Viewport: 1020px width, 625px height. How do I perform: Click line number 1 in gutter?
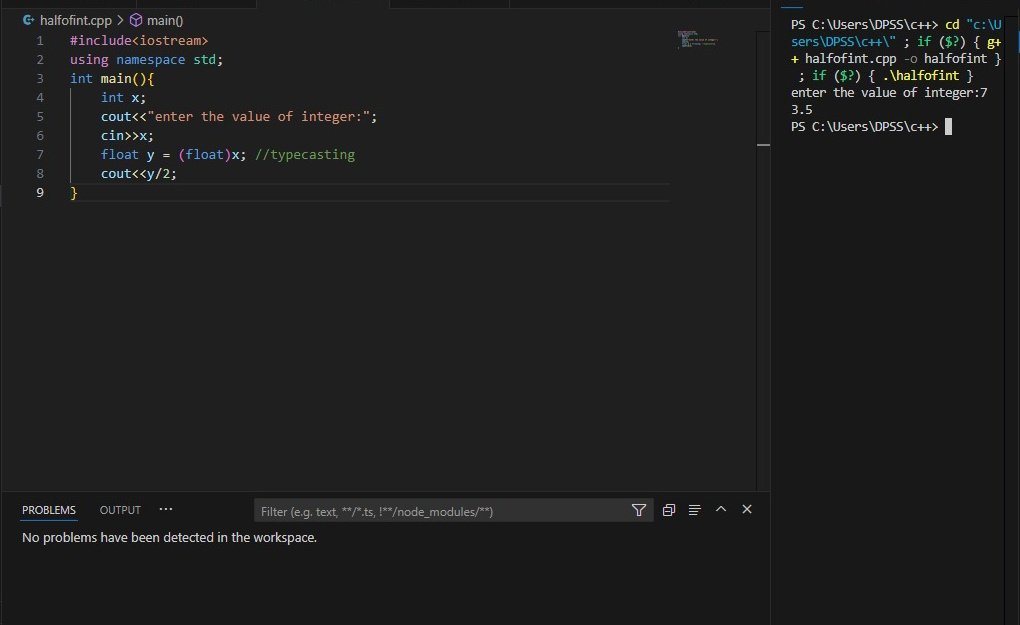pyautogui.click(x=40, y=40)
